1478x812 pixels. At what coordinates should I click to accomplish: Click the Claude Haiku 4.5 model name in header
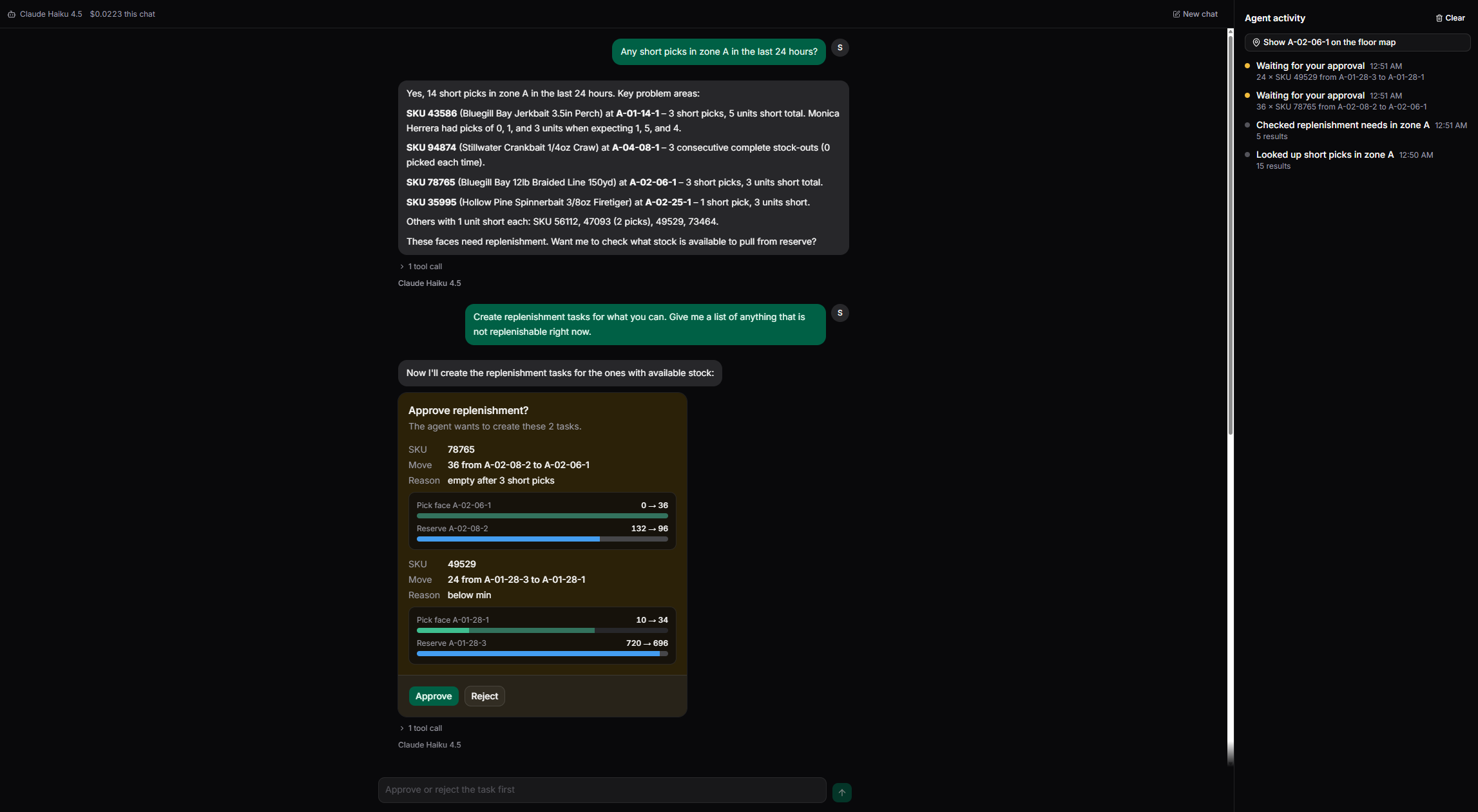(51, 14)
